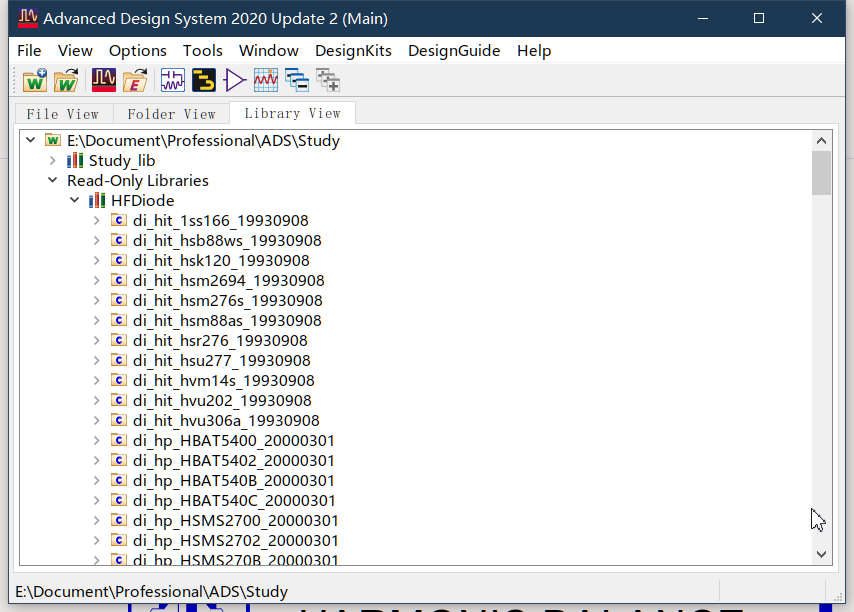Click the show all windows toolbar icon
Viewport: 854px width, 612px height.
328,81
